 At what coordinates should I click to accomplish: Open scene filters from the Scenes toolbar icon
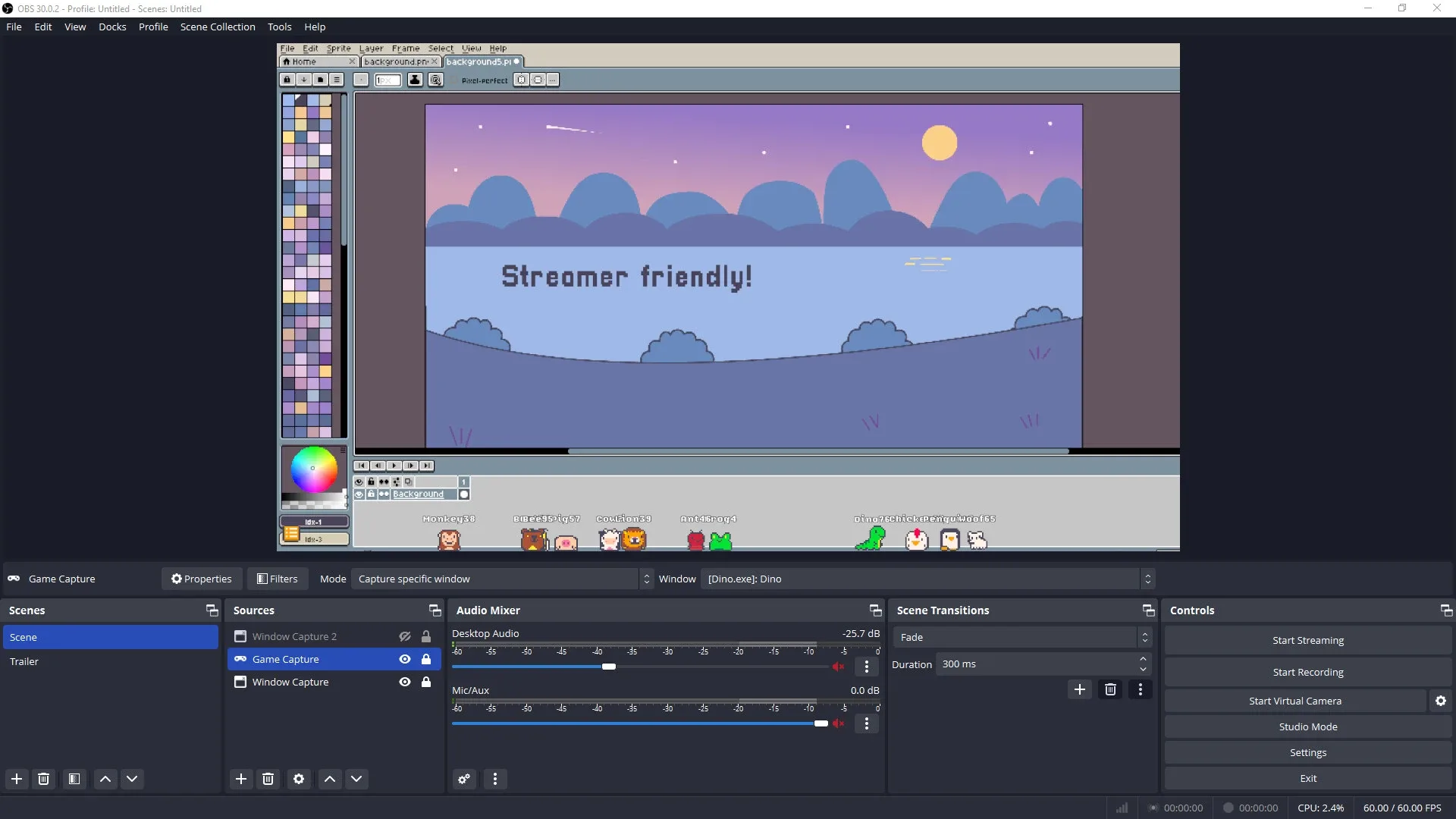point(74,779)
